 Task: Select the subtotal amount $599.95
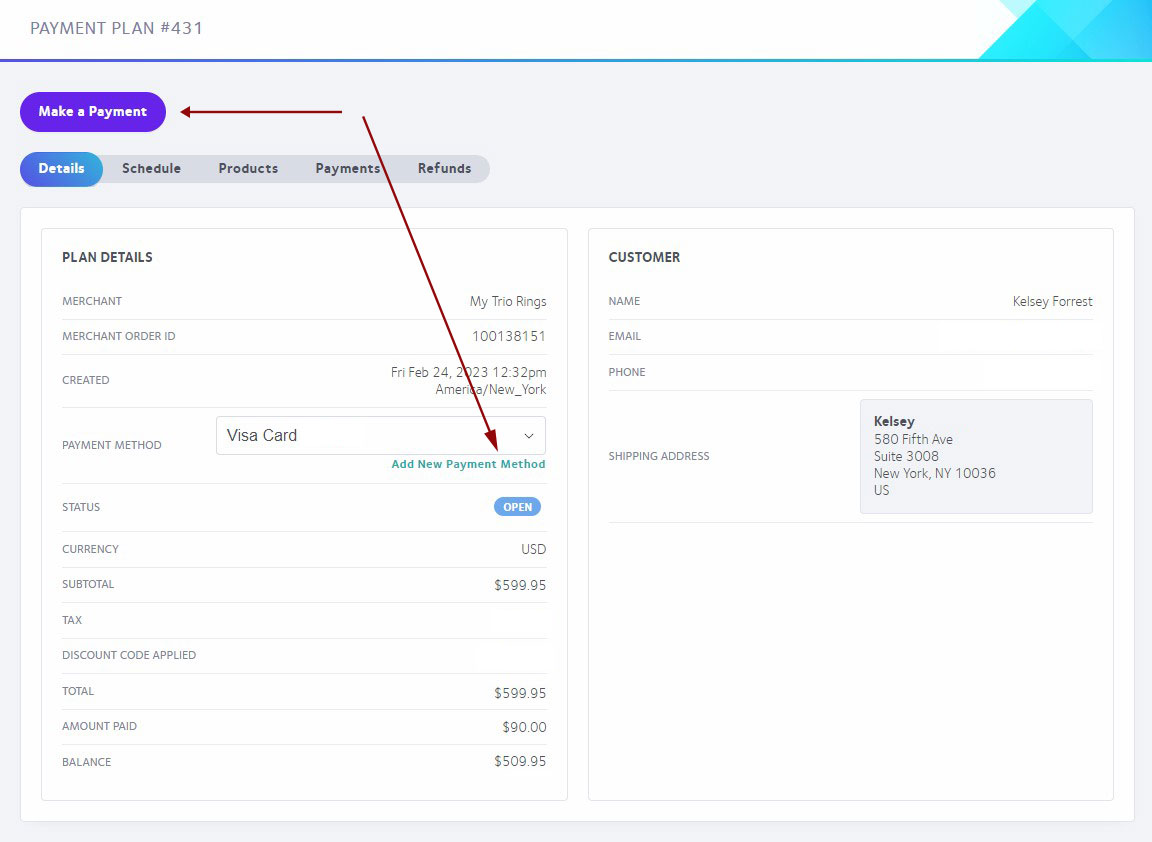point(520,586)
